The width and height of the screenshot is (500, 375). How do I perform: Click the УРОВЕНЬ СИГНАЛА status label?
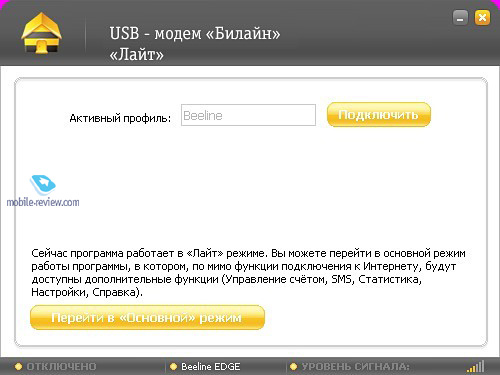point(355,367)
